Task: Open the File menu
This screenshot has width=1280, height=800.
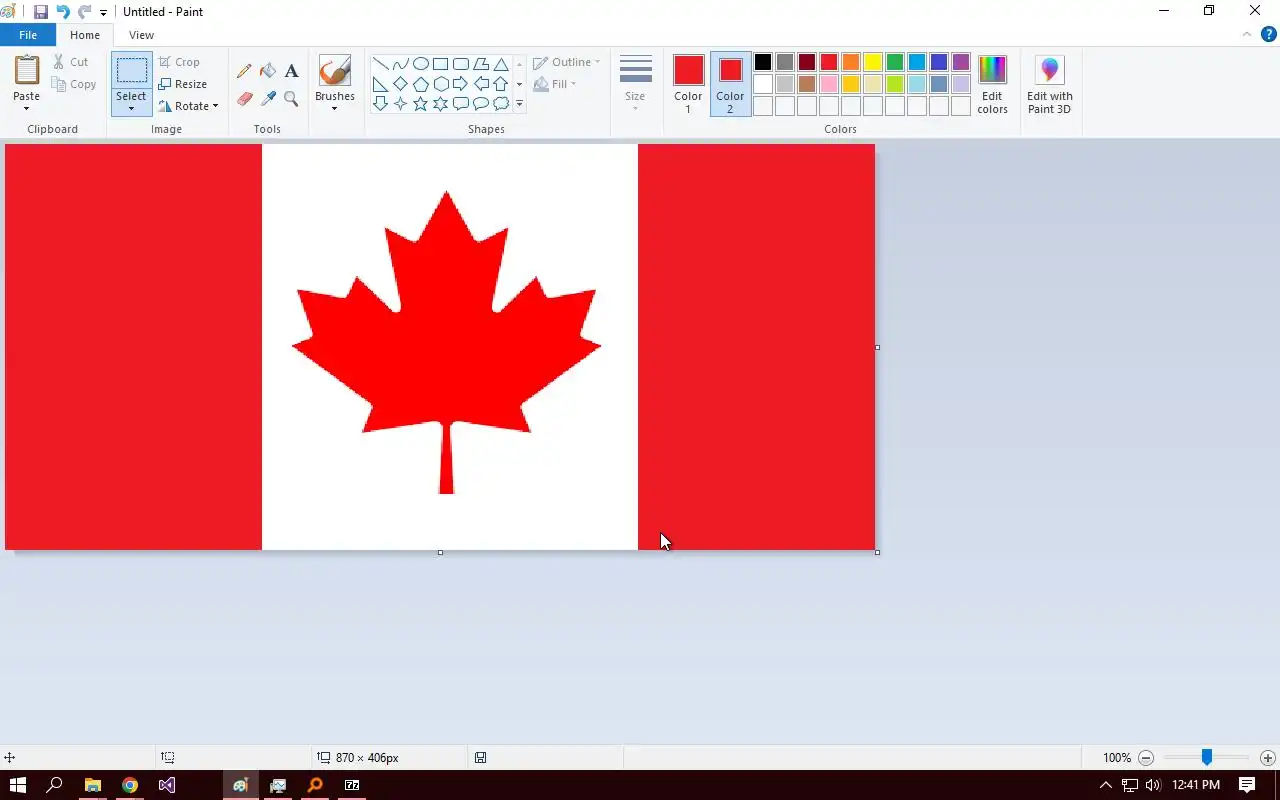Action: [28, 35]
